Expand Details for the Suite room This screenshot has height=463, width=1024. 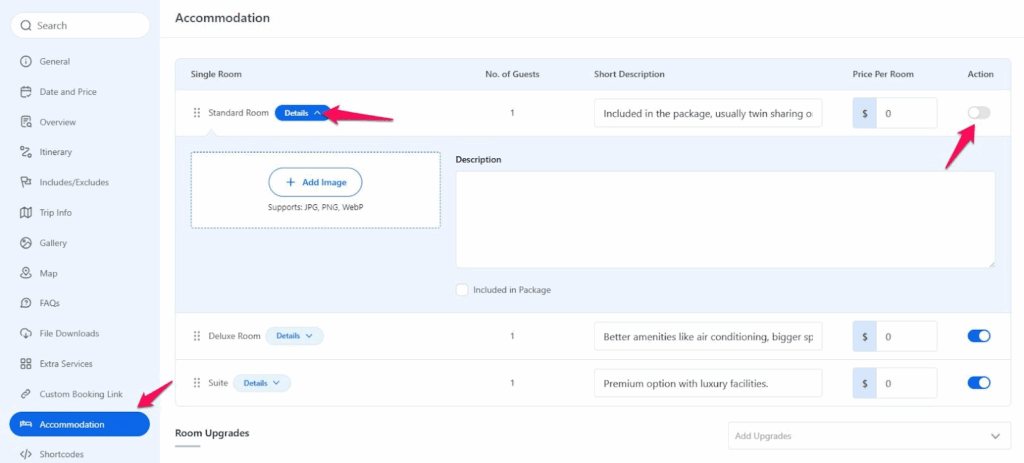(x=262, y=383)
